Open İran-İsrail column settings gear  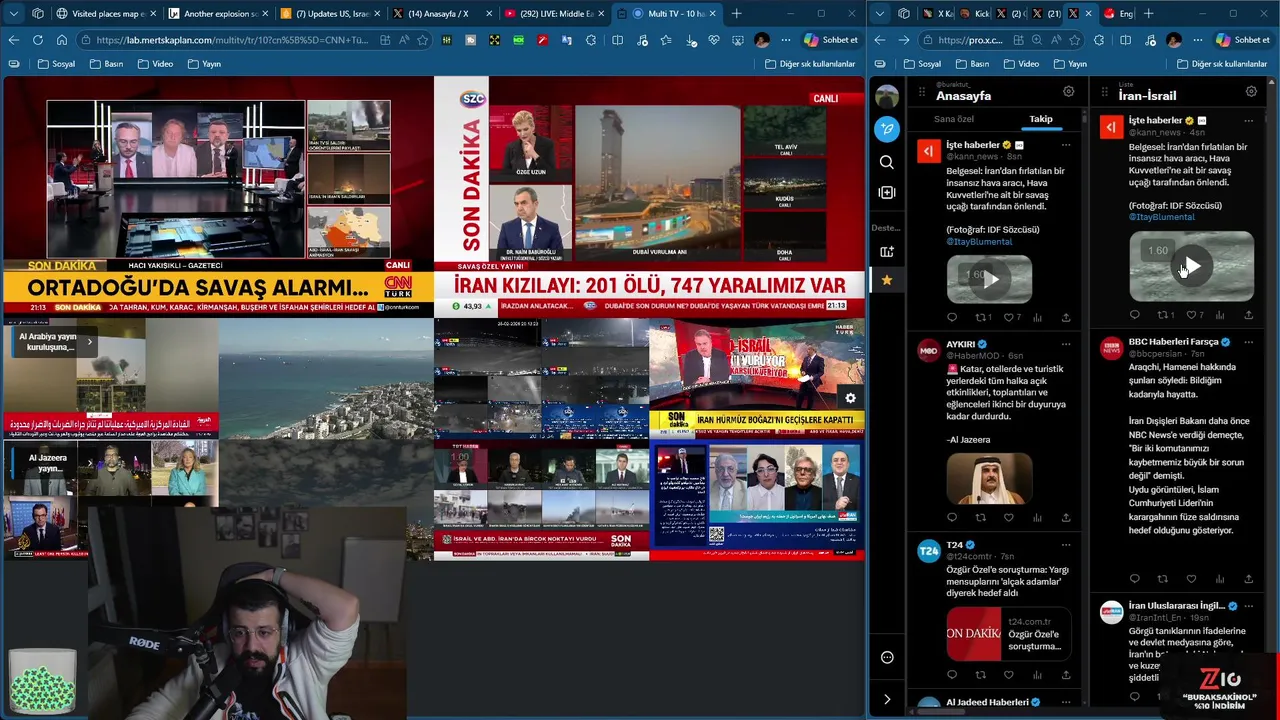(x=1250, y=92)
